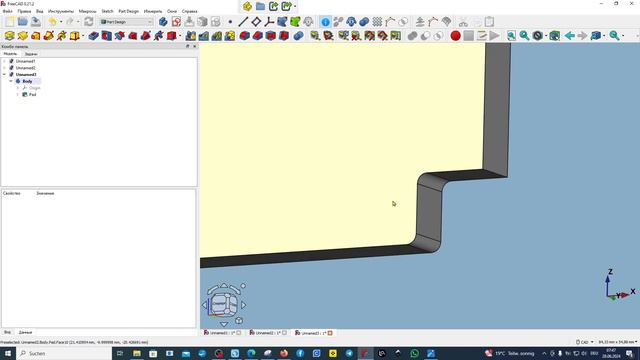Click the zoom magnifier icon next to fit-all

(524, 36)
